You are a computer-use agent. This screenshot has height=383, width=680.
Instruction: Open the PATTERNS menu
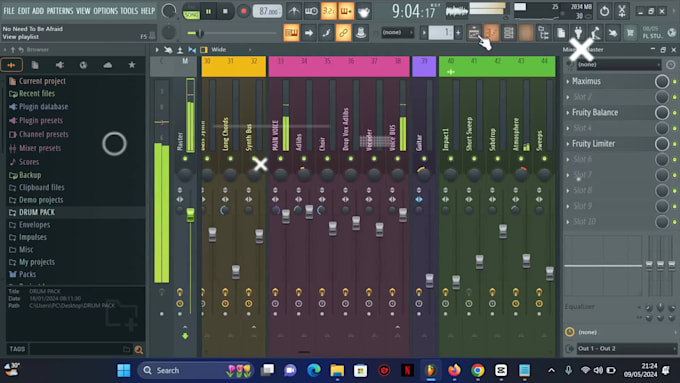click(60, 11)
